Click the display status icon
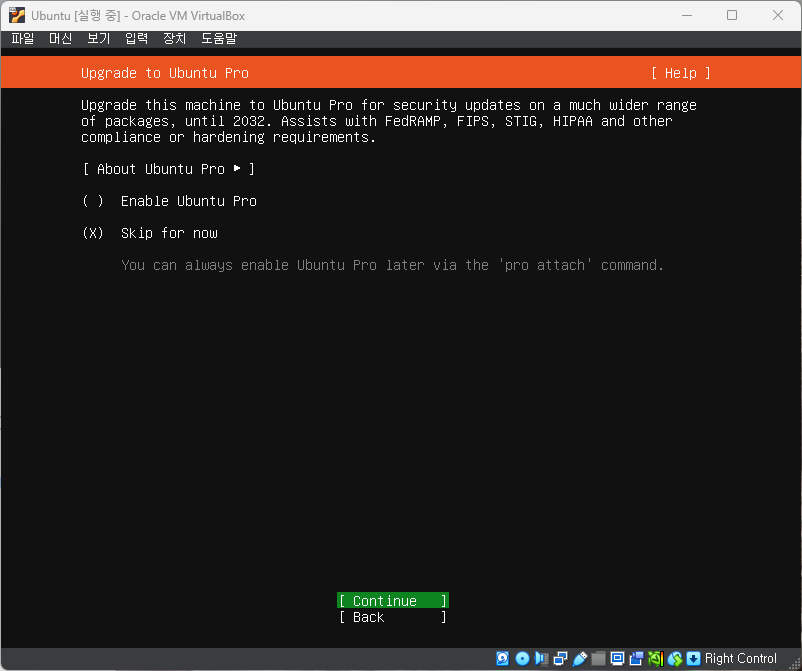Screen dimensions: 802x671 [617, 658]
